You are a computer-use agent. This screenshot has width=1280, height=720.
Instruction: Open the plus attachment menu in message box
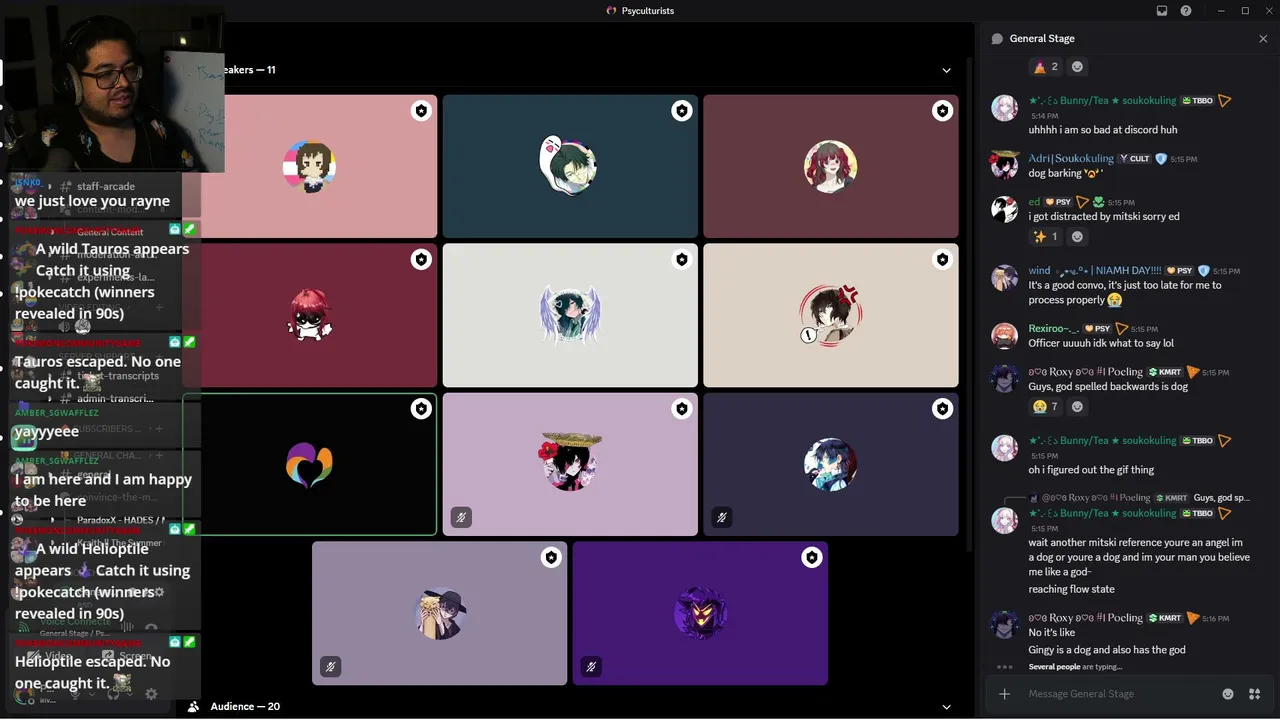pyautogui.click(x=1004, y=694)
